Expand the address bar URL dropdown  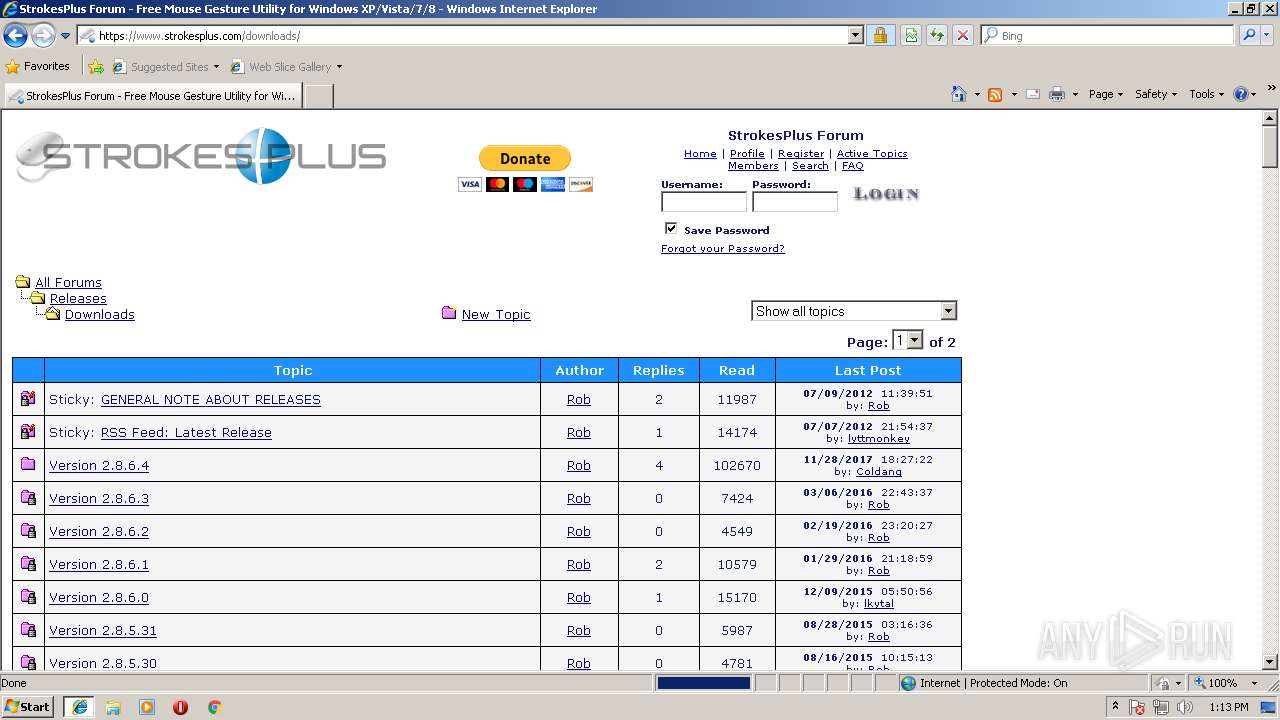click(x=855, y=35)
